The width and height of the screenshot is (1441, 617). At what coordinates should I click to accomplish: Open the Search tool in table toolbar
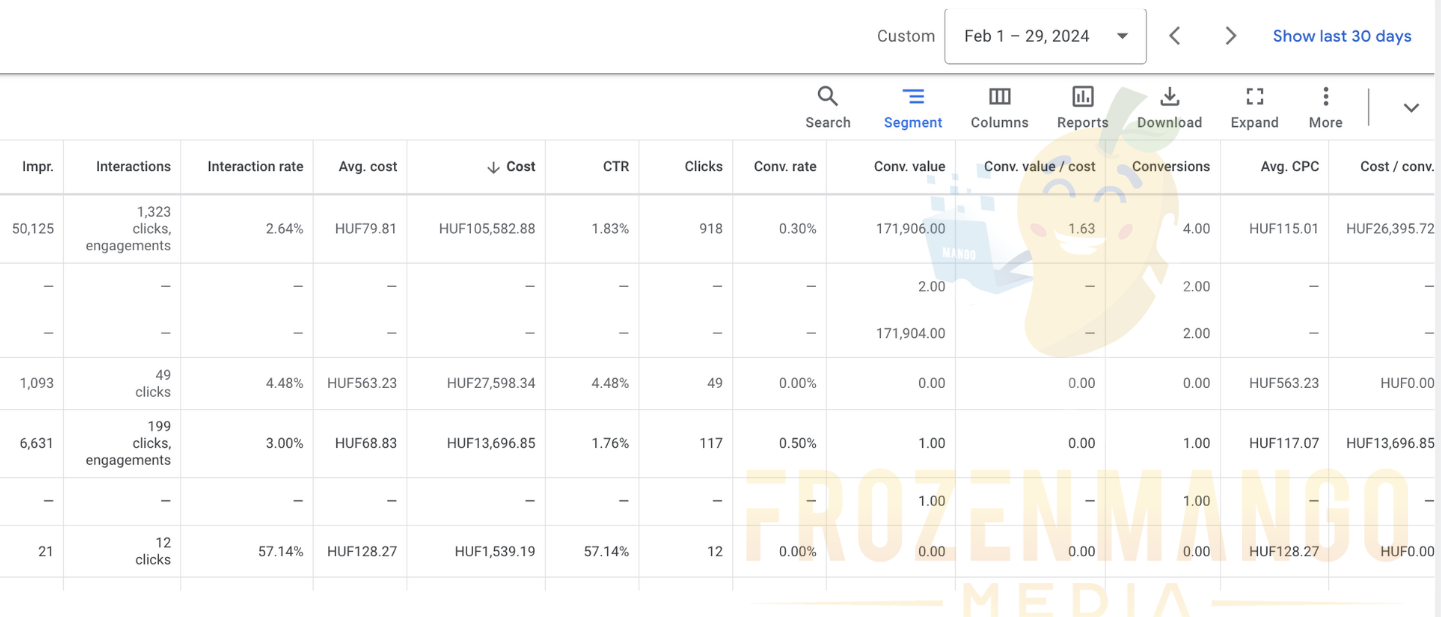pyautogui.click(x=827, y=107)
